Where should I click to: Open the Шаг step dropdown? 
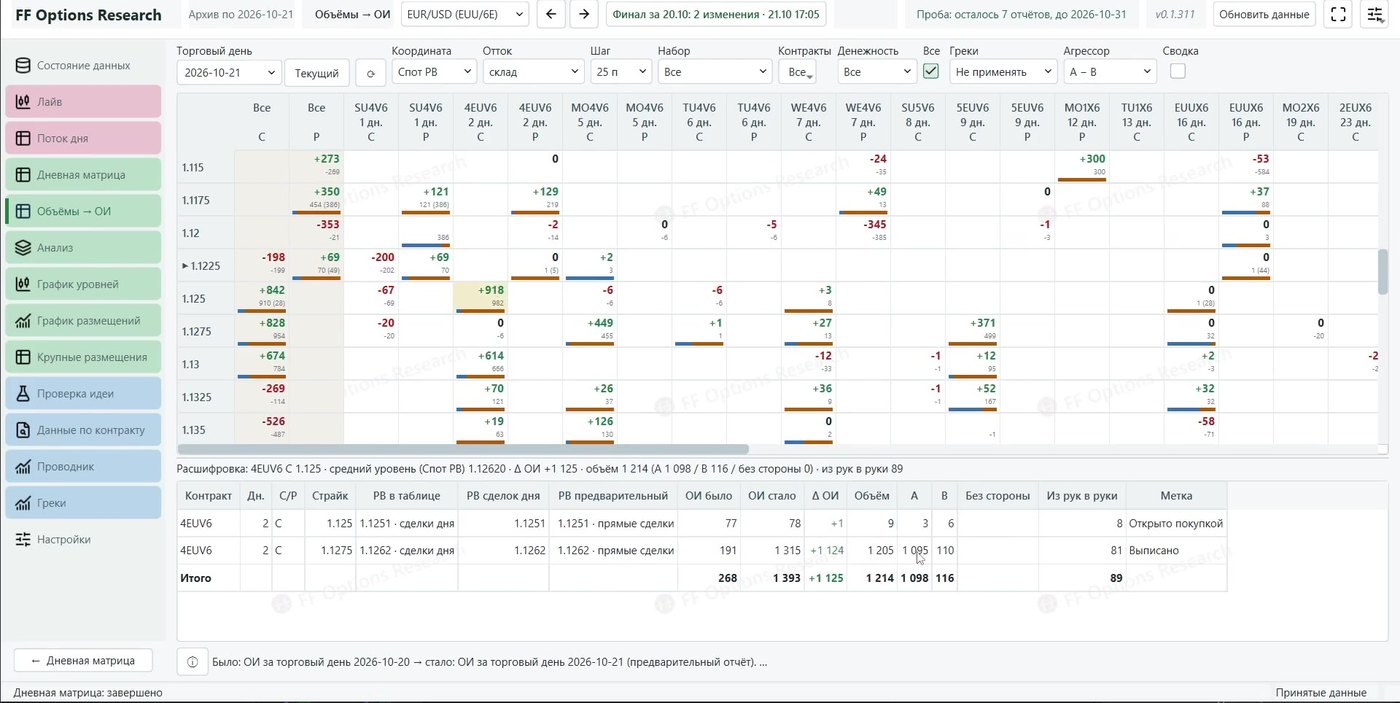tap(621, 72)
